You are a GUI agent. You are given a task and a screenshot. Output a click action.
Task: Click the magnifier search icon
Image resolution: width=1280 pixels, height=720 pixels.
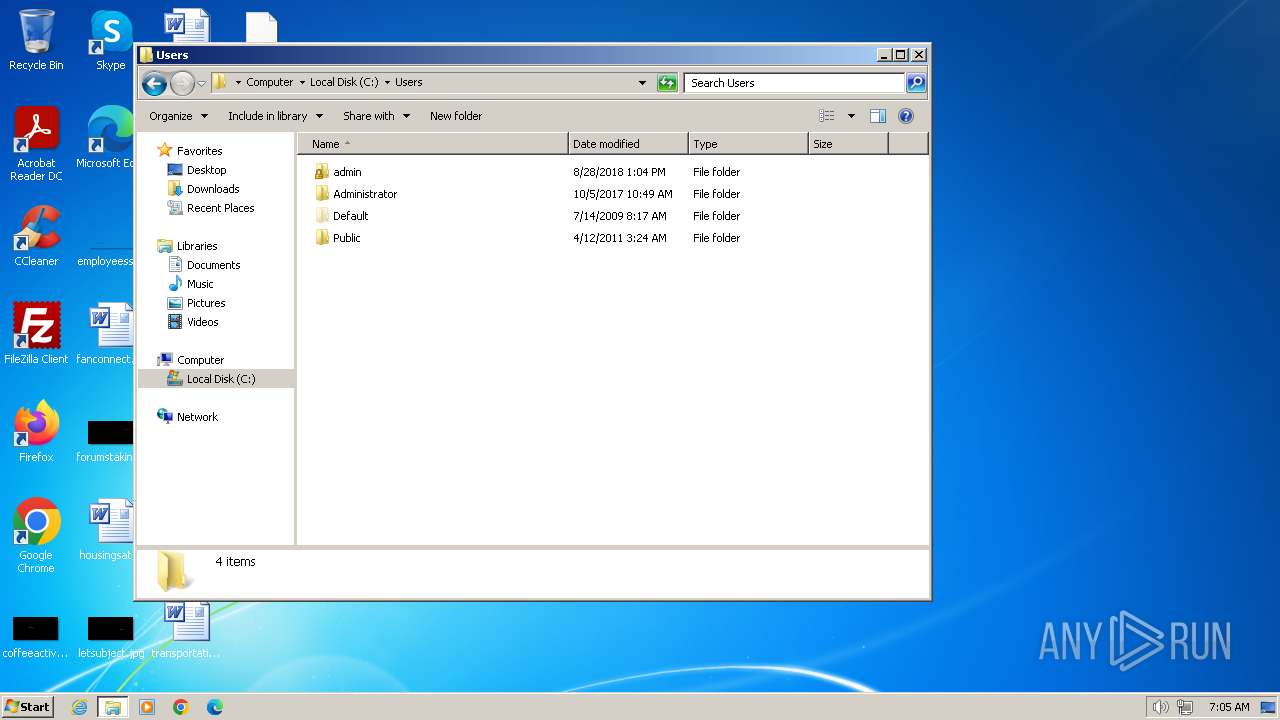915,83
